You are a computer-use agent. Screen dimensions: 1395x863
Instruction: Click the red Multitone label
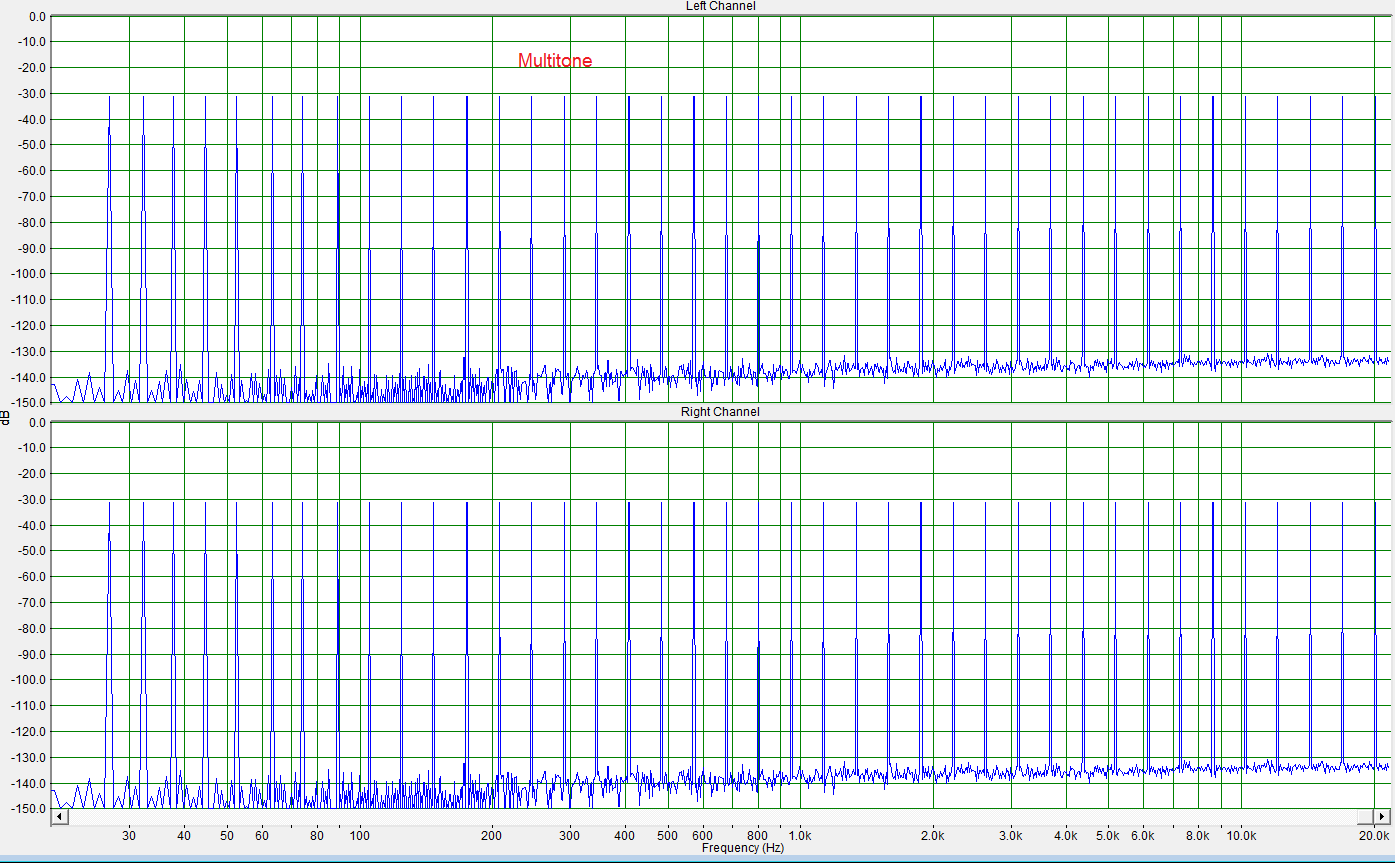[555, 61]
